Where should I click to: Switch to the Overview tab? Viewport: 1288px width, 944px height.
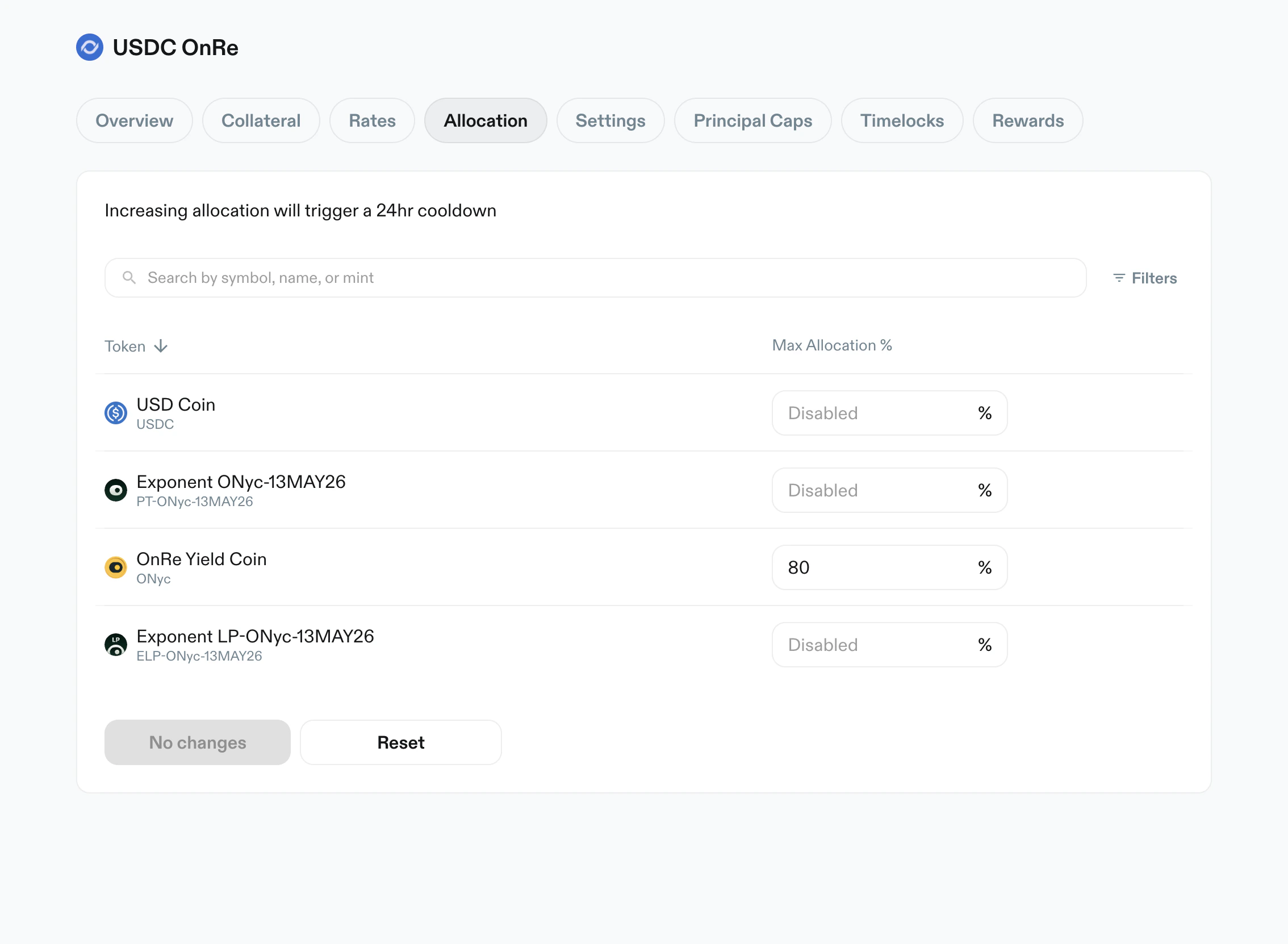(134, 120)
